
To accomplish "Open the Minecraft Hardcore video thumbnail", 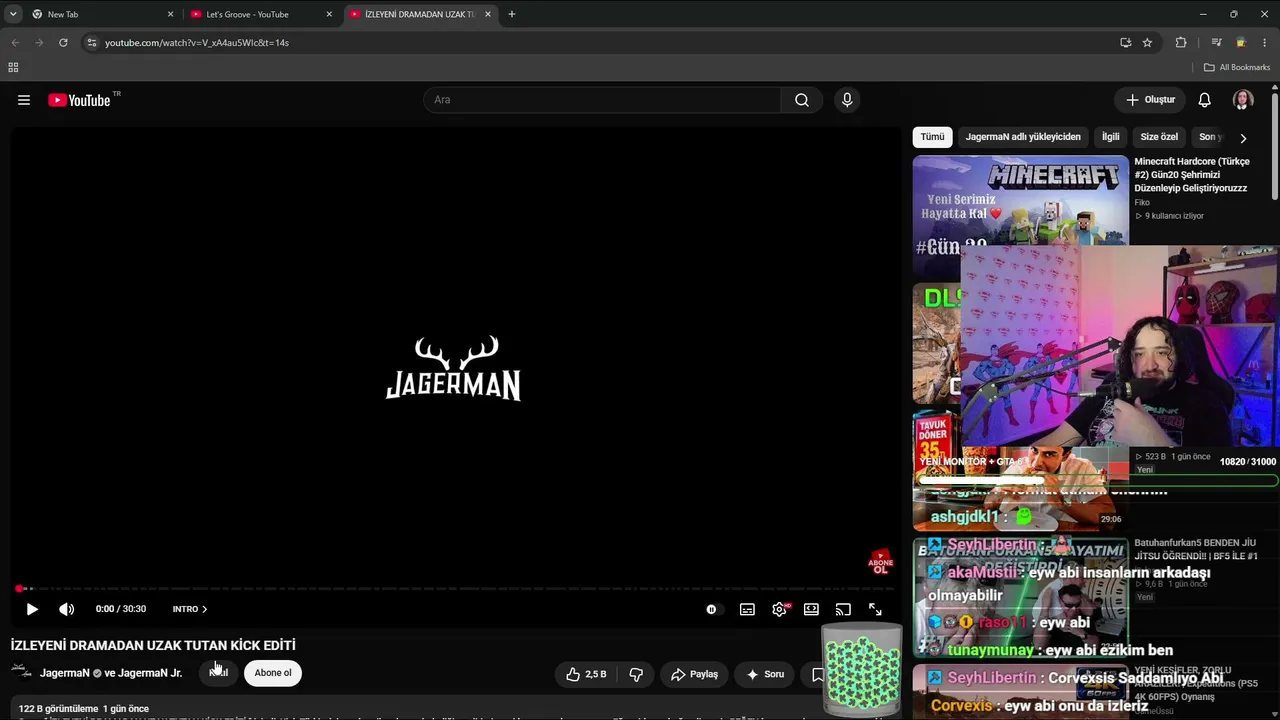I will (1020, 200).
